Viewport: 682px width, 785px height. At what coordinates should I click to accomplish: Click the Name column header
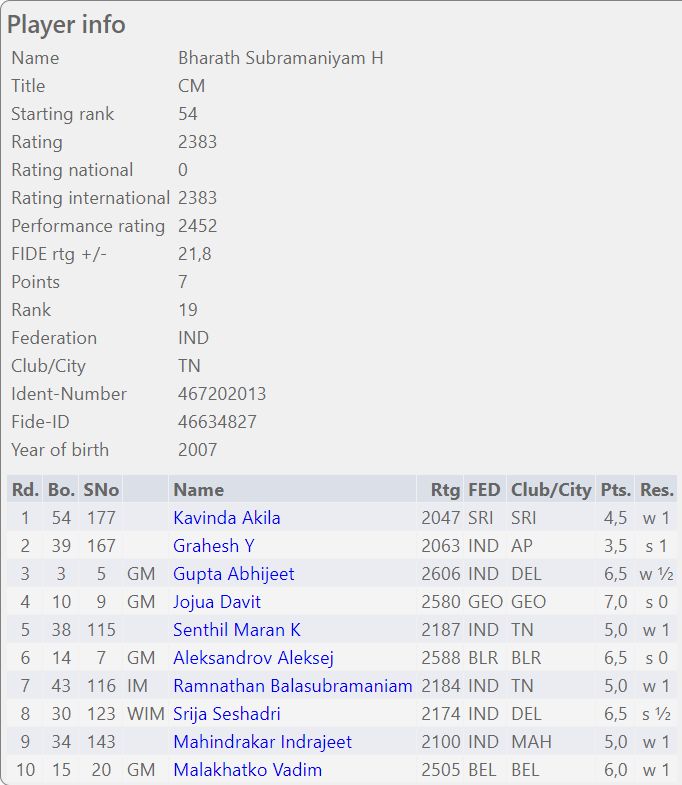198,490
